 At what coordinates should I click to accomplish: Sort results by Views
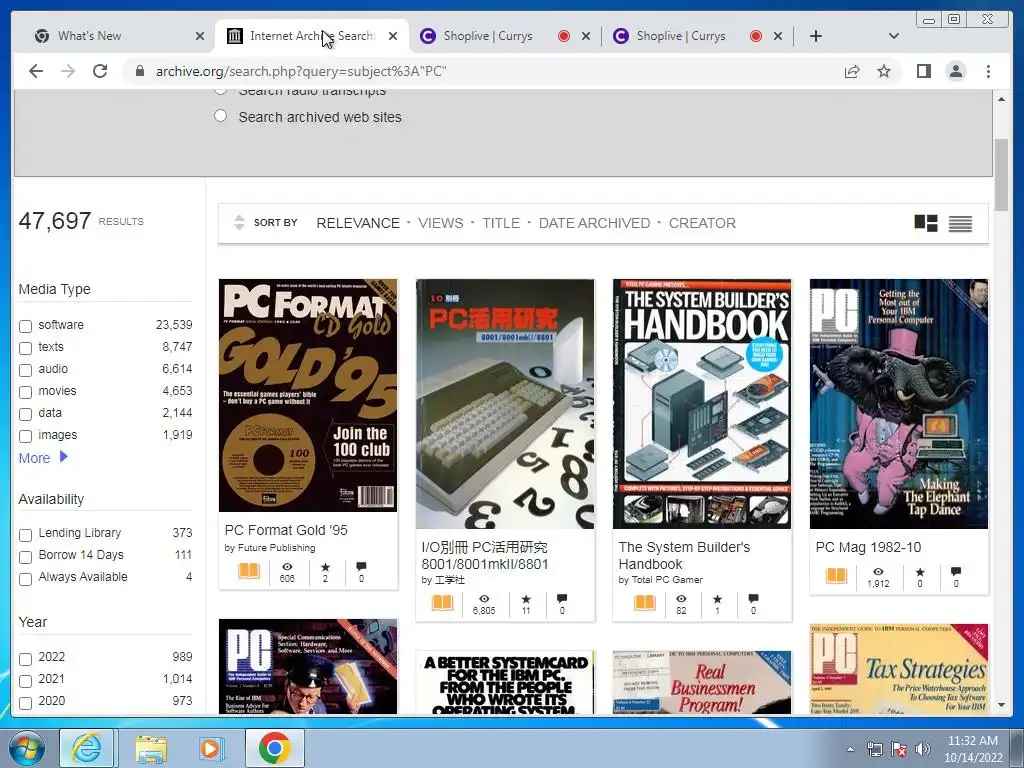coord(441,223)
